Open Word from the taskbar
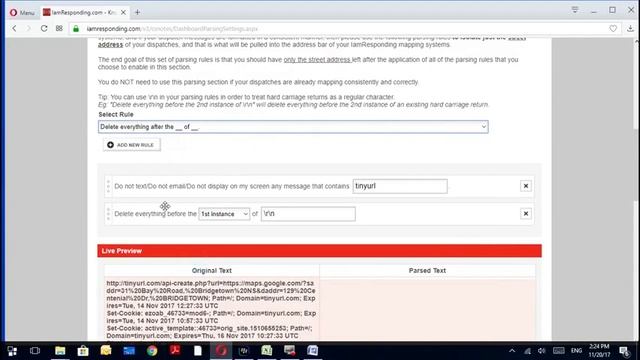 (313, 351)
